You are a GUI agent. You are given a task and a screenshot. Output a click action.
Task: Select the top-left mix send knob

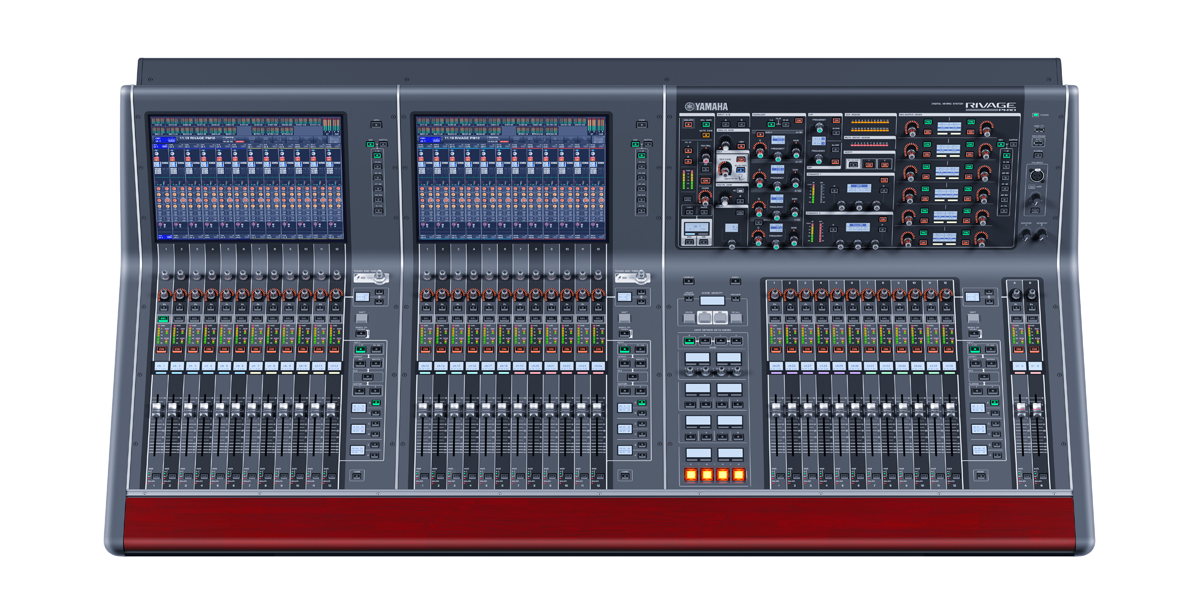click(x=912, y=129)
